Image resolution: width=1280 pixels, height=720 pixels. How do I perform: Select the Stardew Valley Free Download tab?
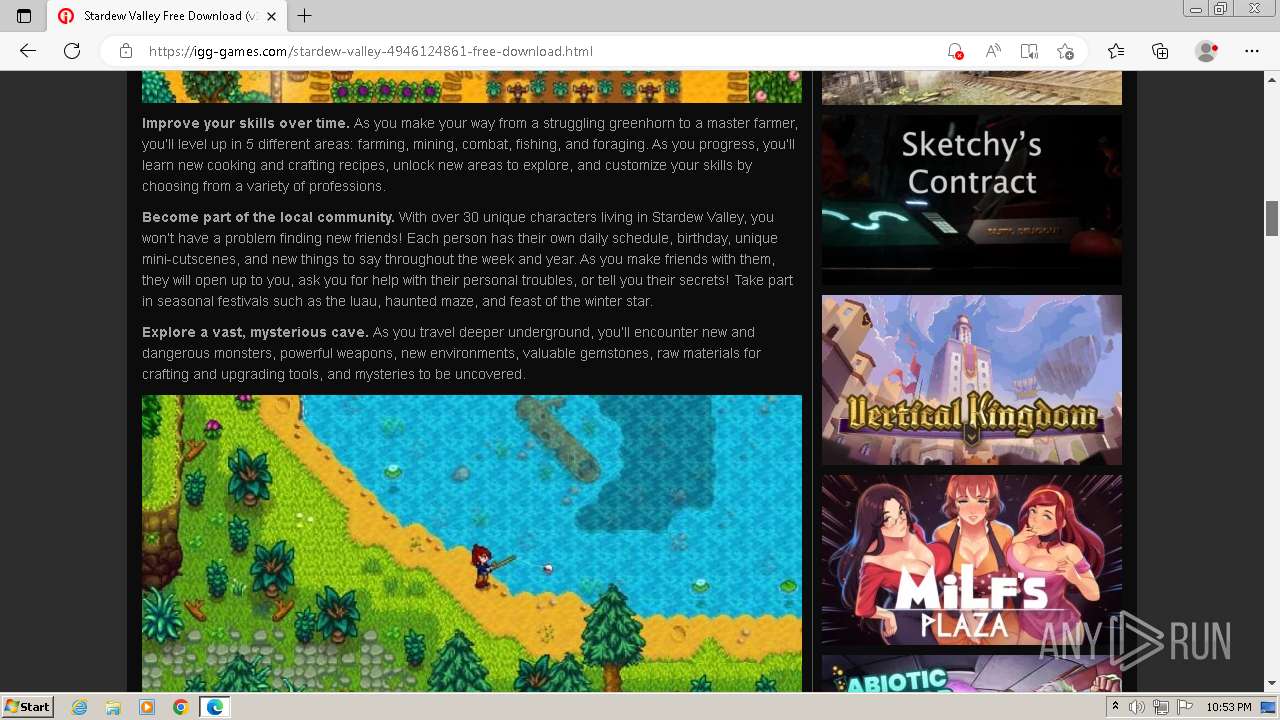(167, 16)
